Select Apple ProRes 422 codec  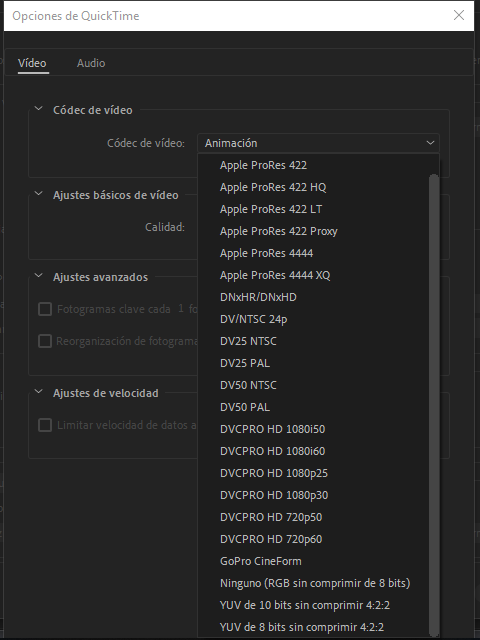313,165
